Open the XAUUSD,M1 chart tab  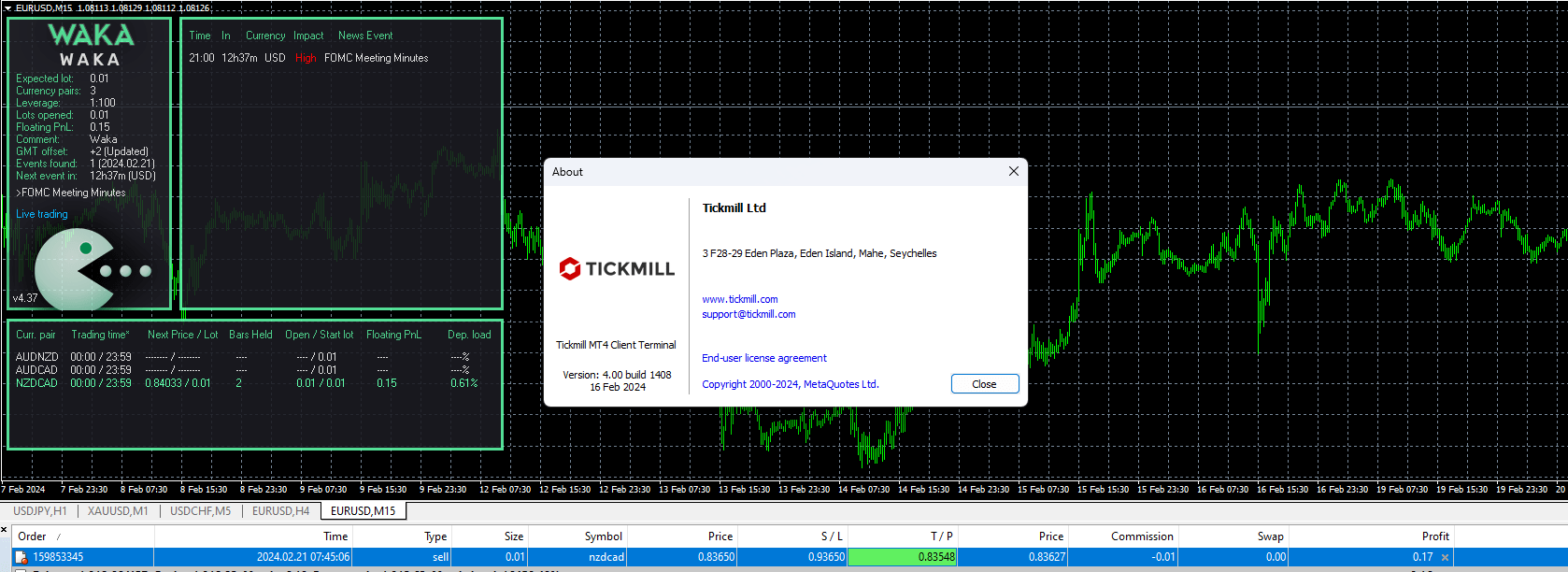click(x=118, y=511)
